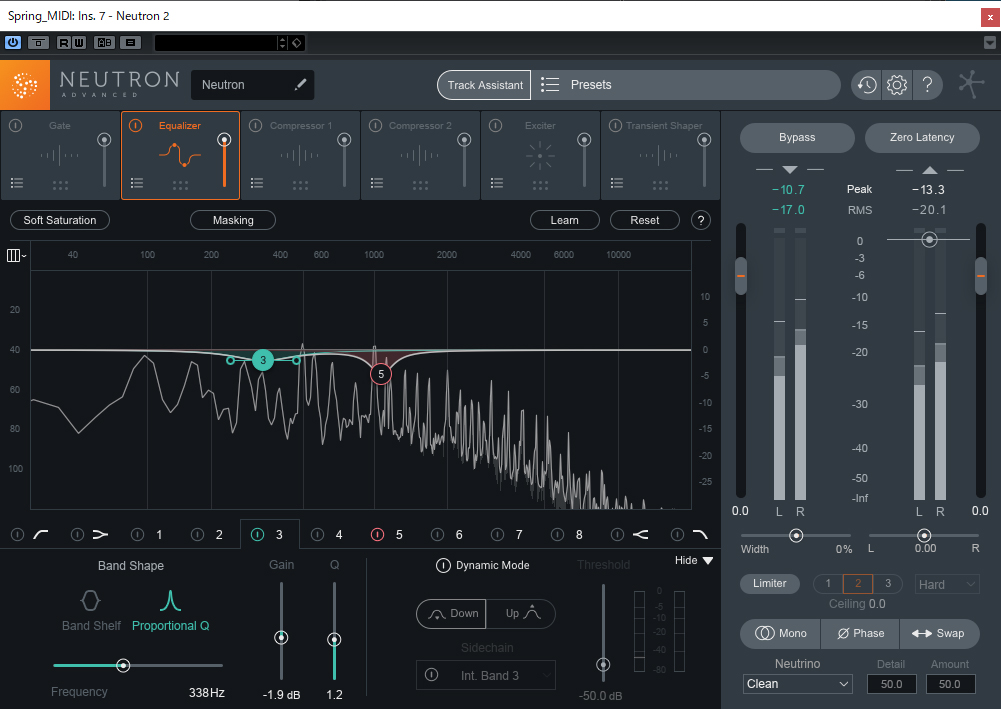
Task: Open Compressor 1 module preset list icon
Action: 257,183
